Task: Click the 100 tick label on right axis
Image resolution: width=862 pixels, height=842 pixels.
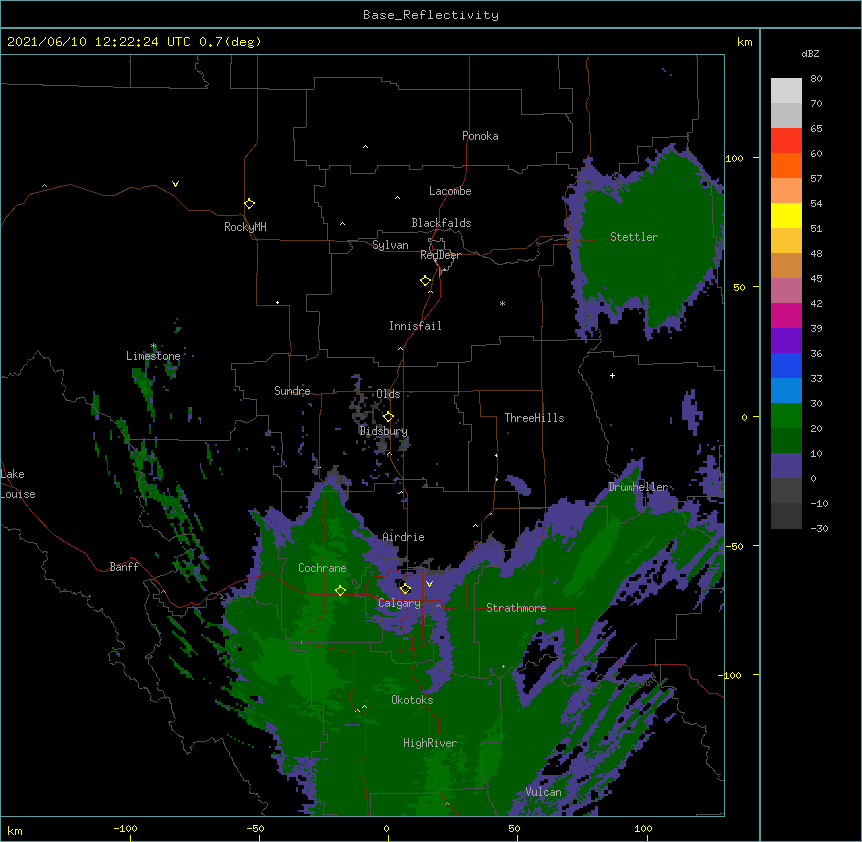Action: pyautogui.click(x=734, y=158)
